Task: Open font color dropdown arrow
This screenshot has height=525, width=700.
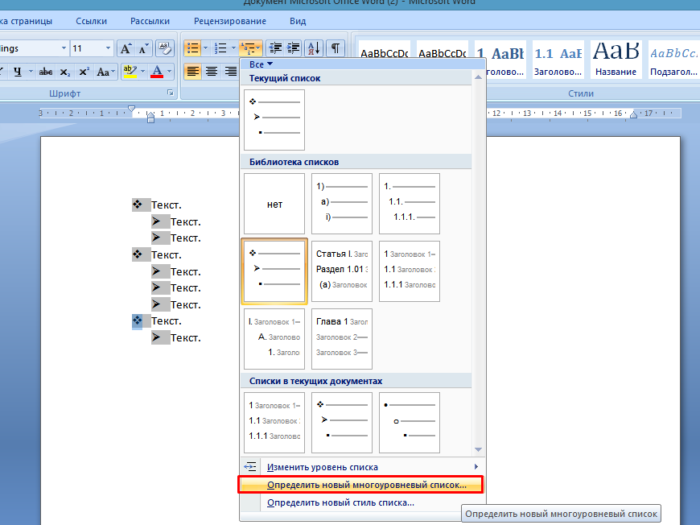Action: click(x=169, y=71)
